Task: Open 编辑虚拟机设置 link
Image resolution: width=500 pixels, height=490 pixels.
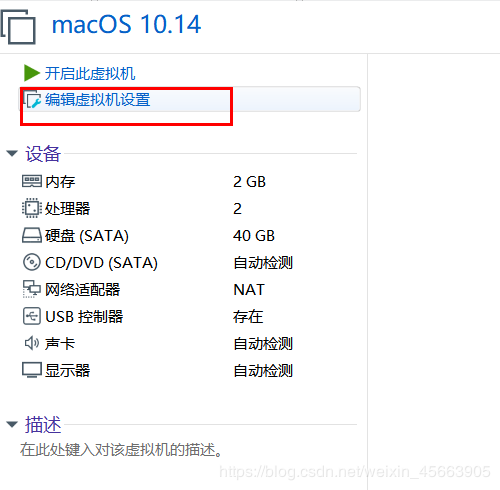Action: [98, 100]
